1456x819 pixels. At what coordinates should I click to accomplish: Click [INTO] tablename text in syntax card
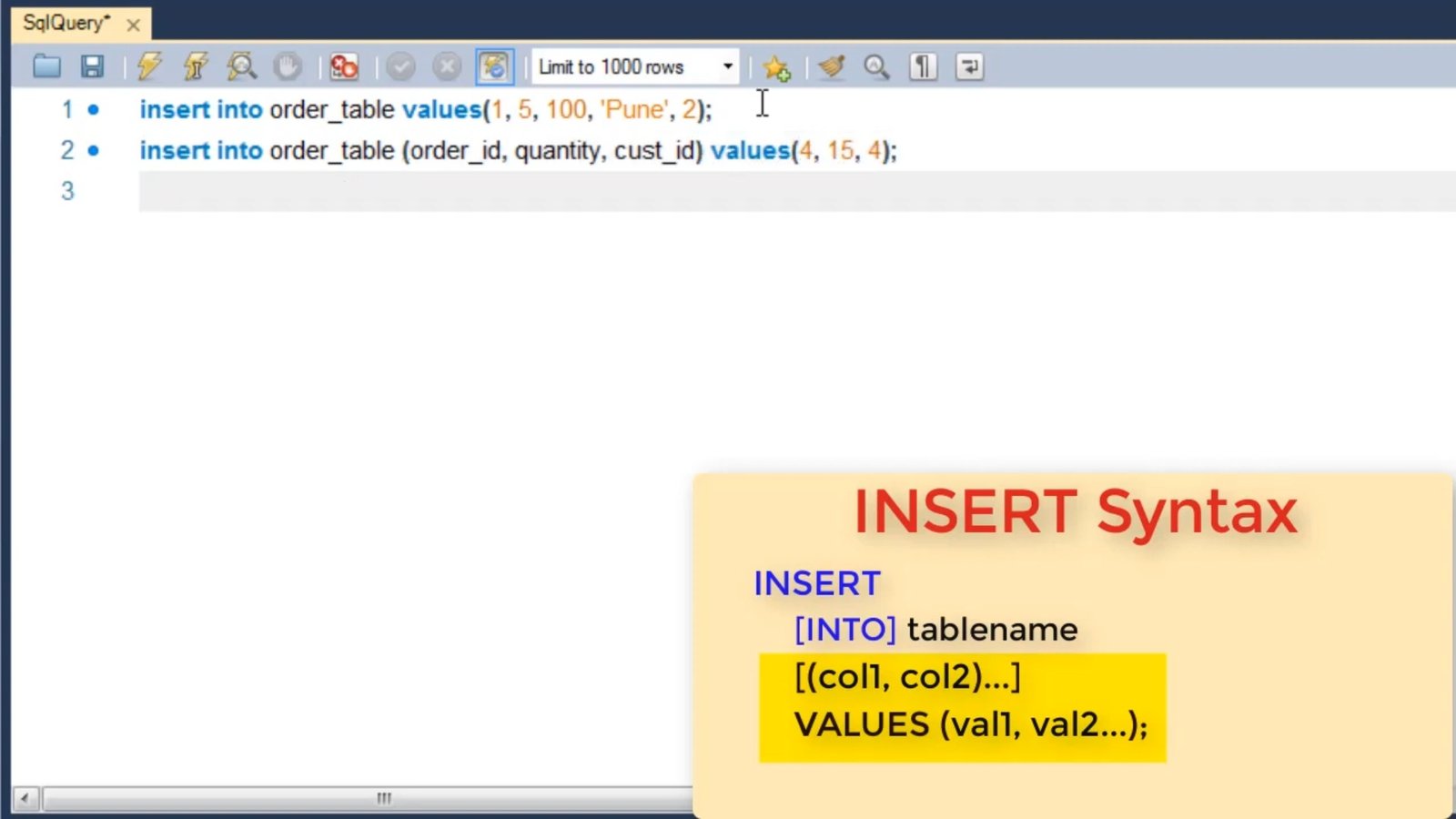(935, 629)
